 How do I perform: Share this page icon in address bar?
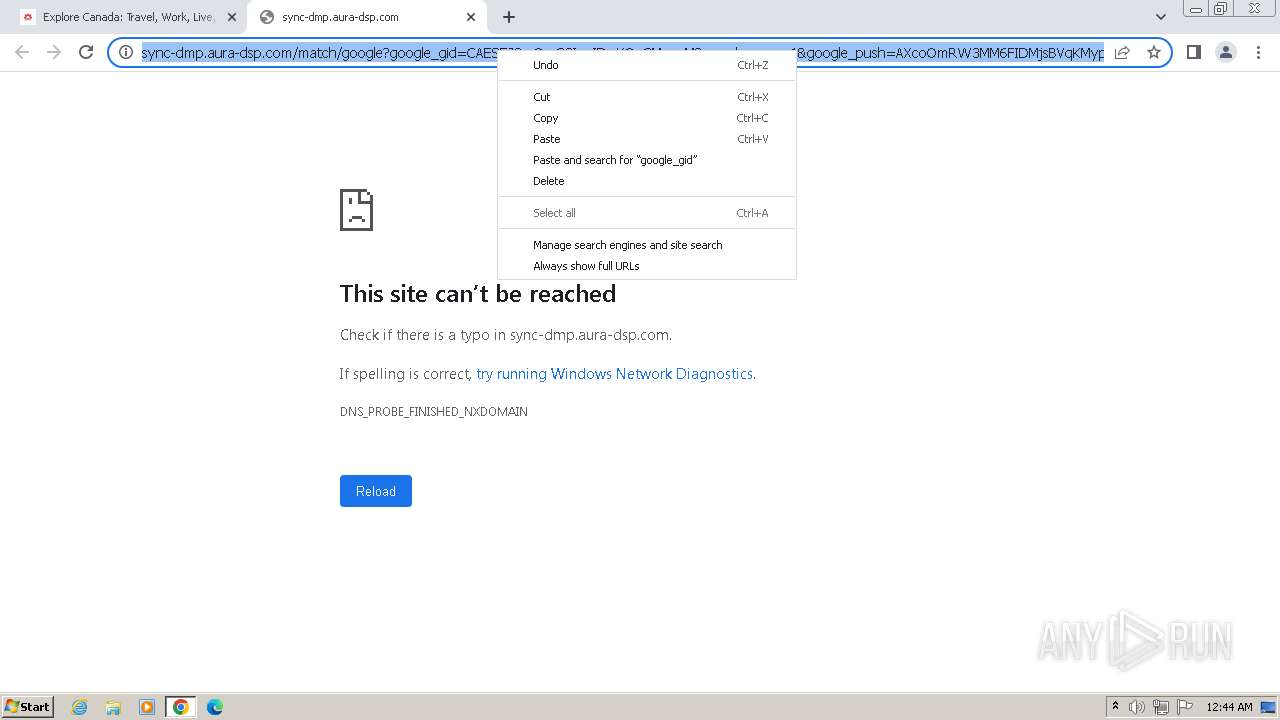(x=1122, y=52)
